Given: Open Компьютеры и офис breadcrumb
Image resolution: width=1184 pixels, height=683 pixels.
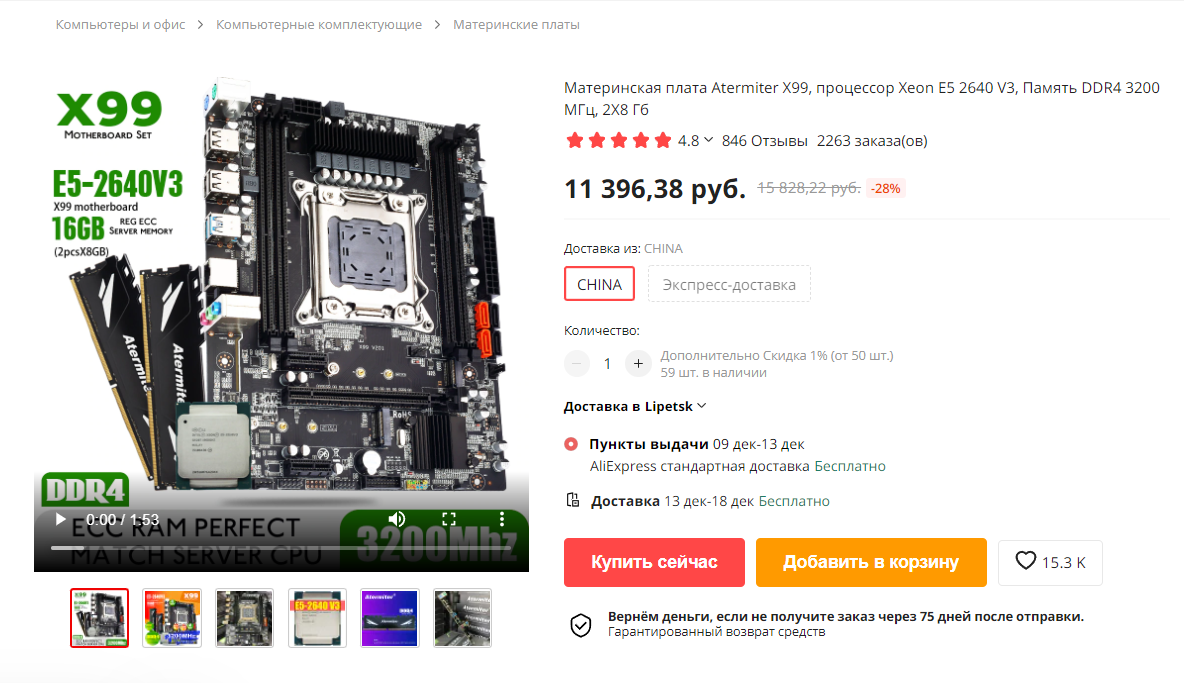Looking at the screenshot, I should (120, 25).
